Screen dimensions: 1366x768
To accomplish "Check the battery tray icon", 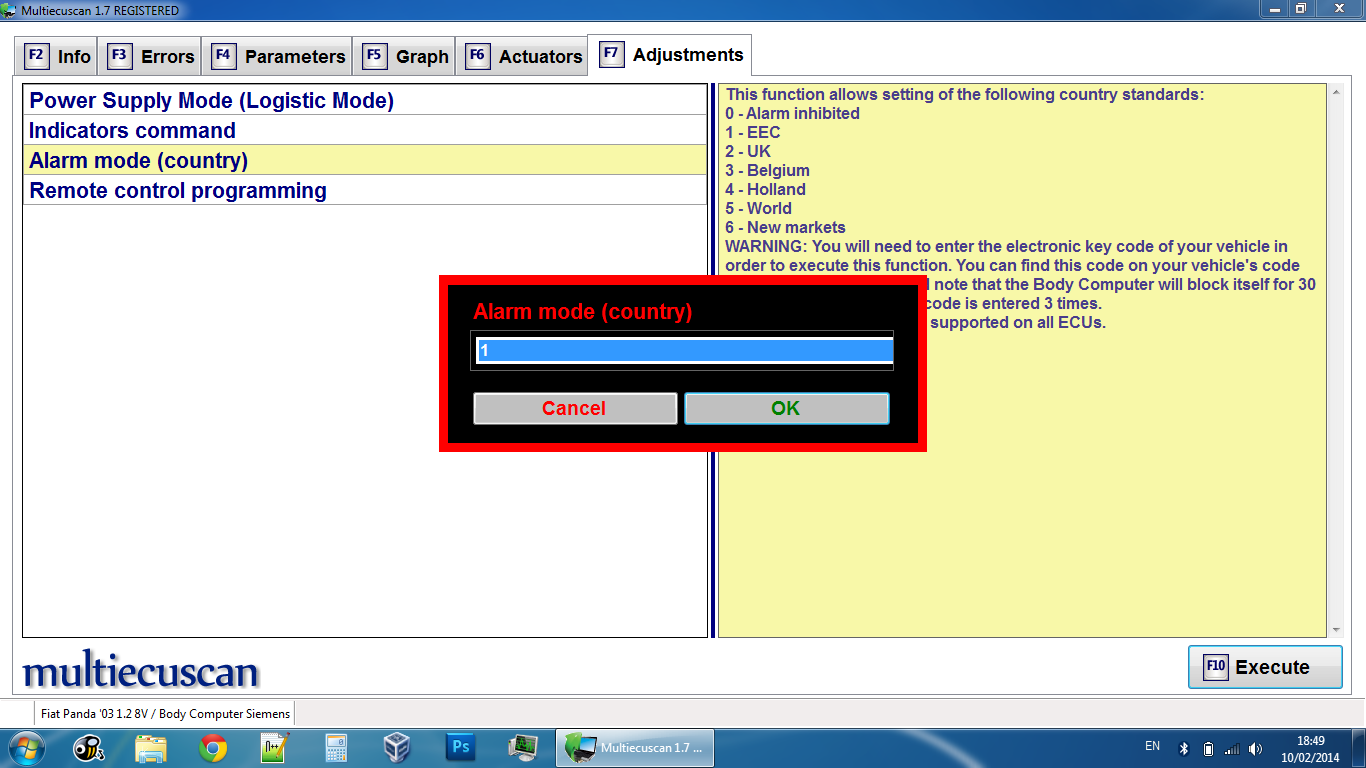I will pos(1208,748).
